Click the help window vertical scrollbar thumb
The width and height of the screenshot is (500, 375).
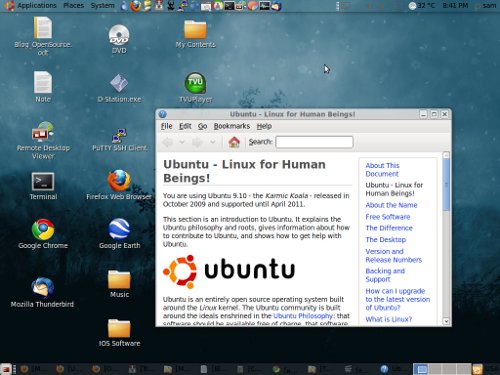point(446,184)
